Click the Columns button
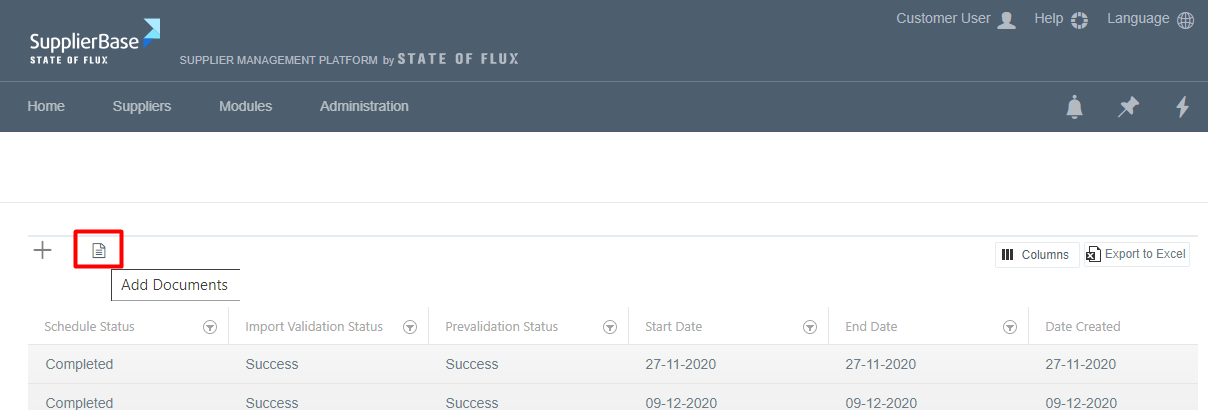This screenshot has height=410, width=1208. (x=1037, y=255)
